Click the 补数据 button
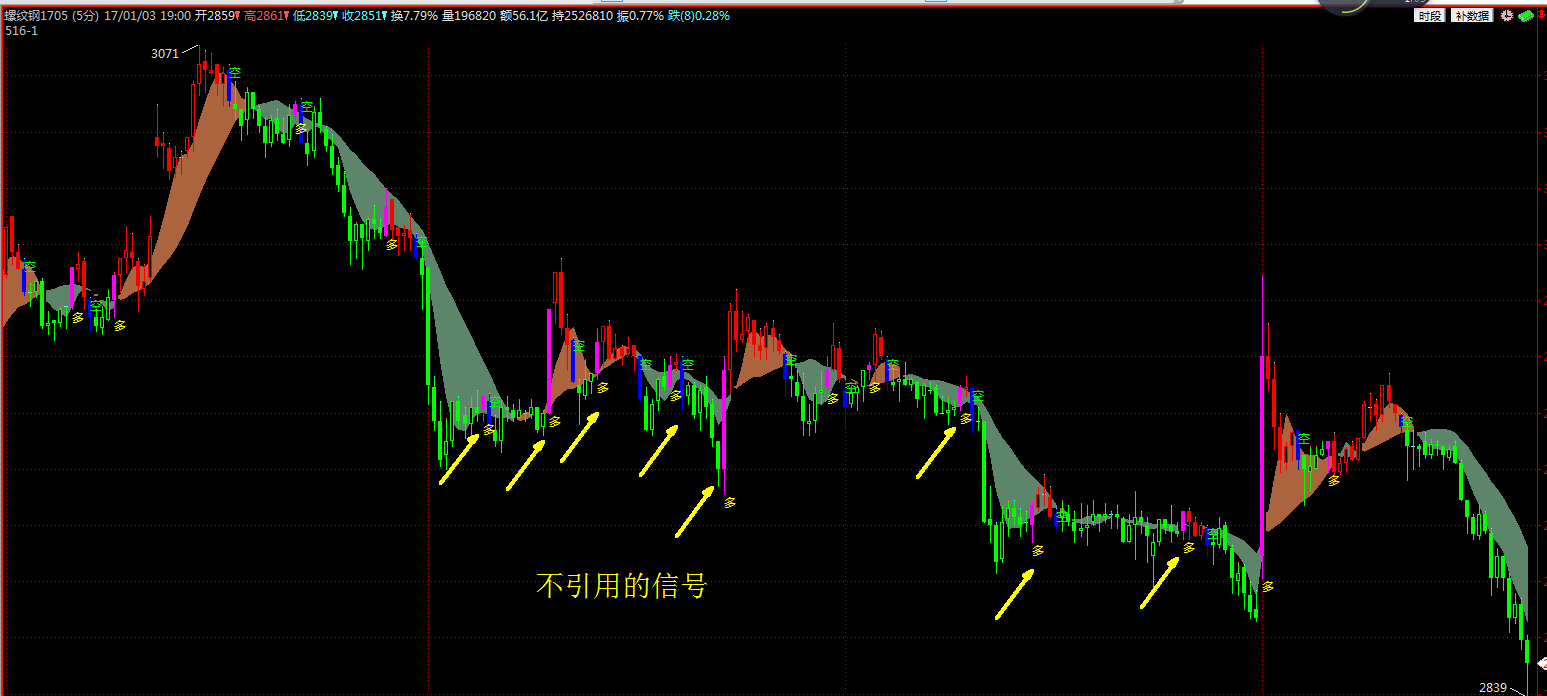The height and width of the screenshot is (696, 1547). (1473, 15)
